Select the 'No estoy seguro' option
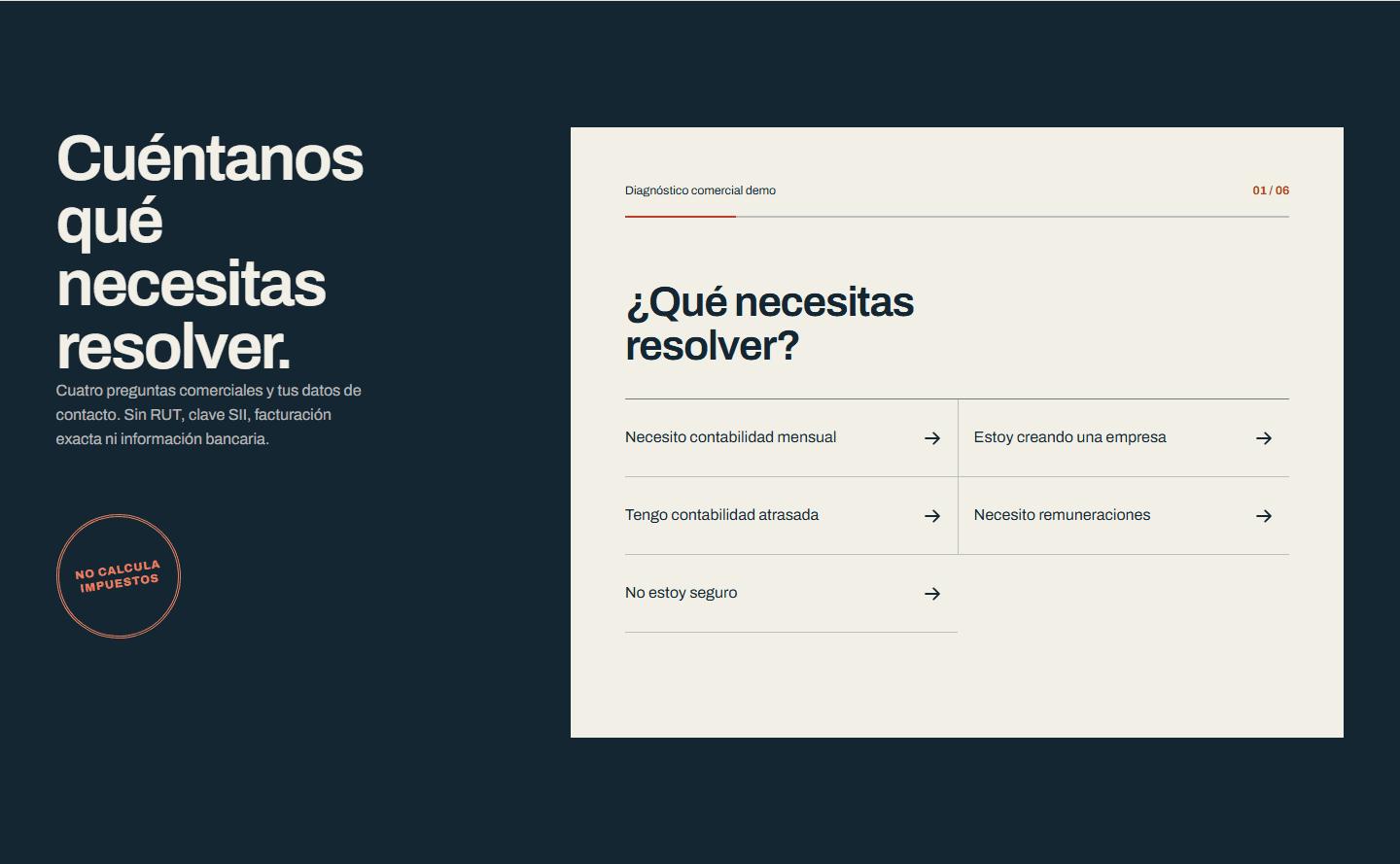This screenshot has height=864, width=1400. (x=790, y=593)
